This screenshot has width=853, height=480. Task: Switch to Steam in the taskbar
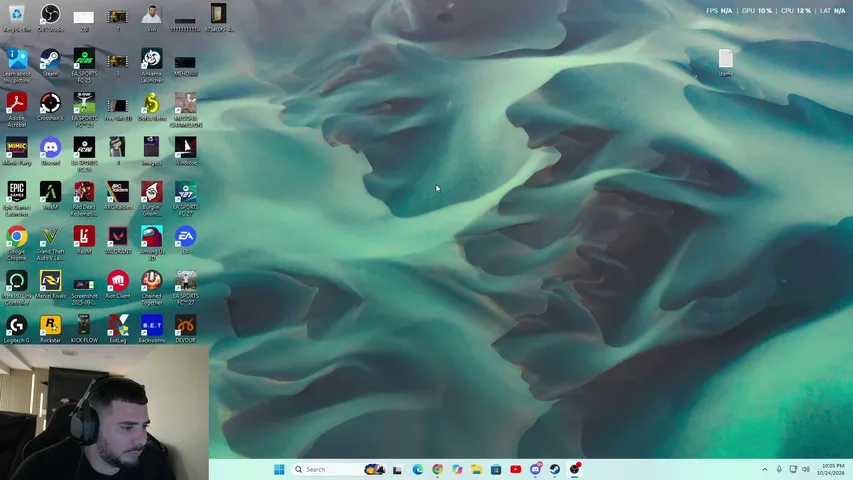[x=555, y=470]
